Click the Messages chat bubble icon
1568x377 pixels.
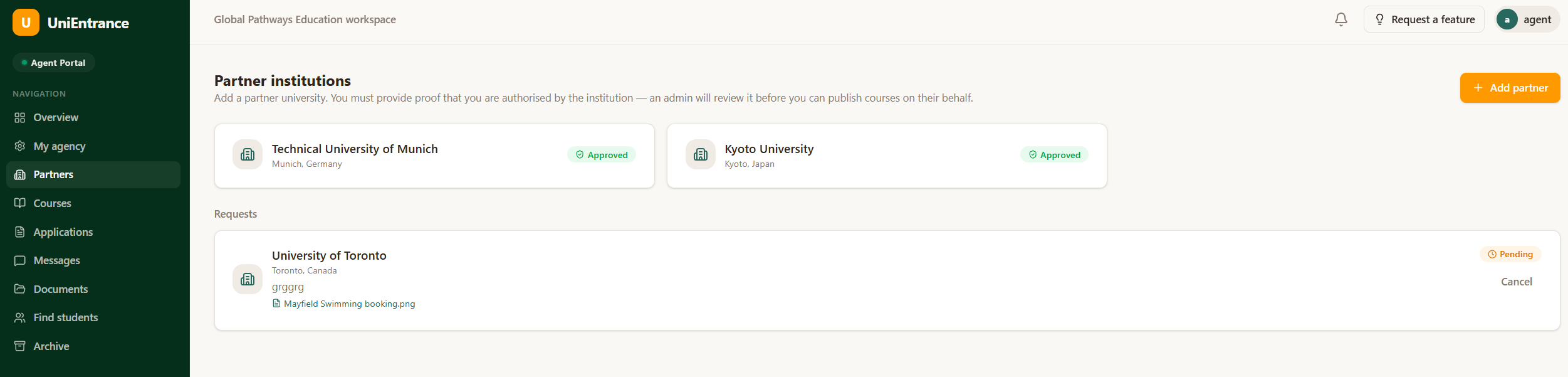coord(20,260)
